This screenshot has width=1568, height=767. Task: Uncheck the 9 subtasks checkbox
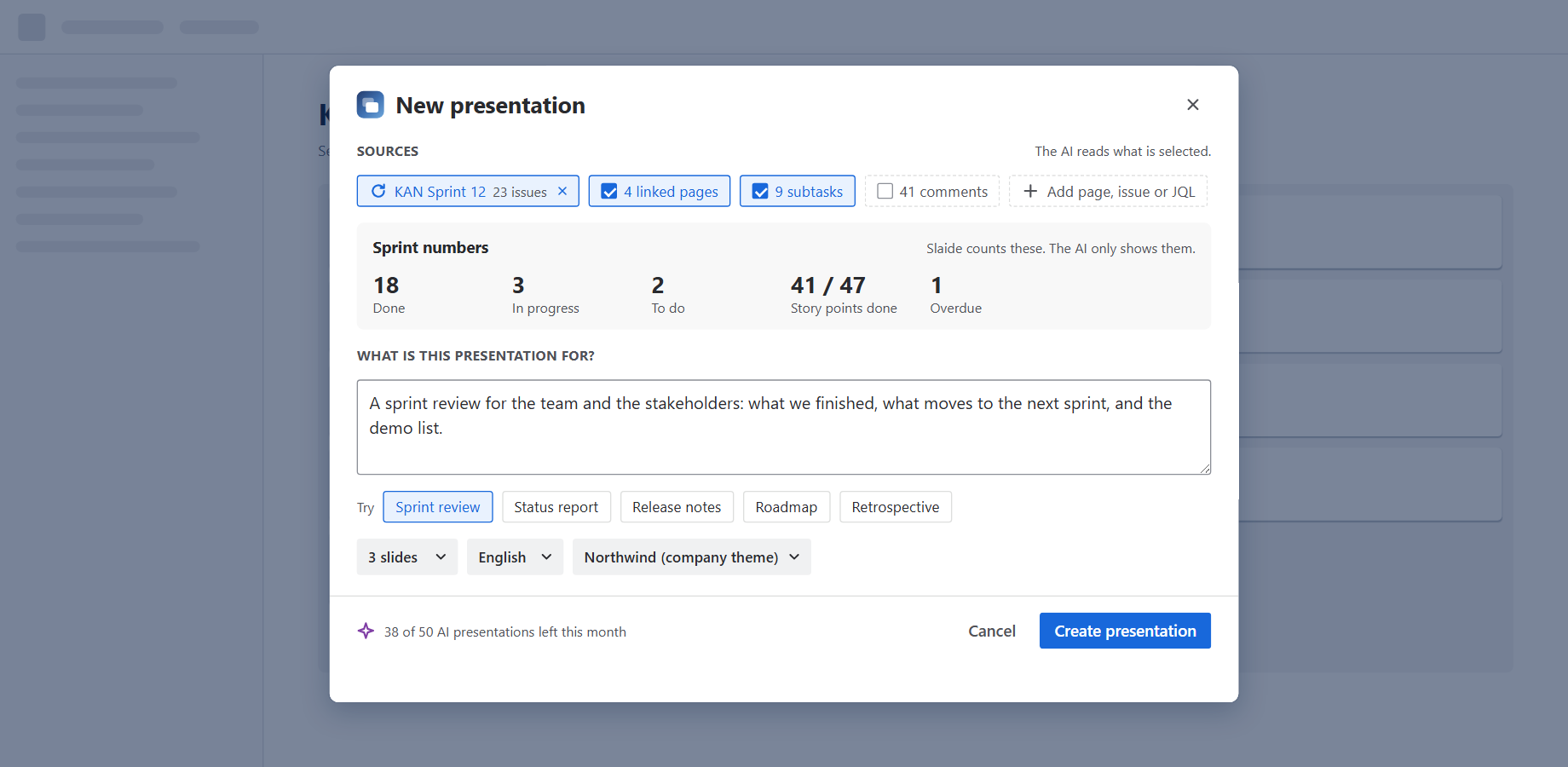click(x=760, y=192)
